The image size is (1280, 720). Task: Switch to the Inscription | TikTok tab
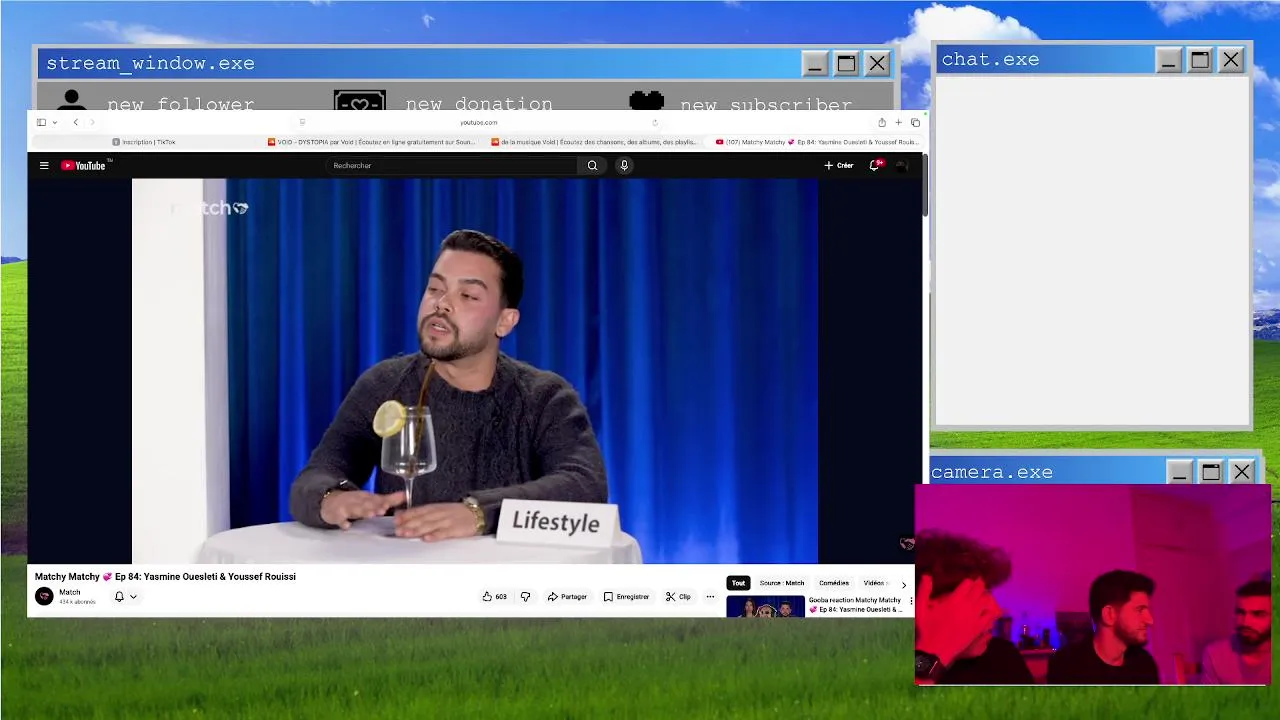point(143,142)
